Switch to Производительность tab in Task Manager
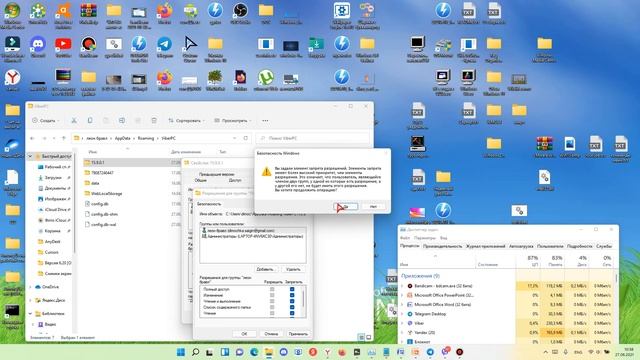Image resolution: width=640 pixels, height=360 pixels. (x=442, y=246)
